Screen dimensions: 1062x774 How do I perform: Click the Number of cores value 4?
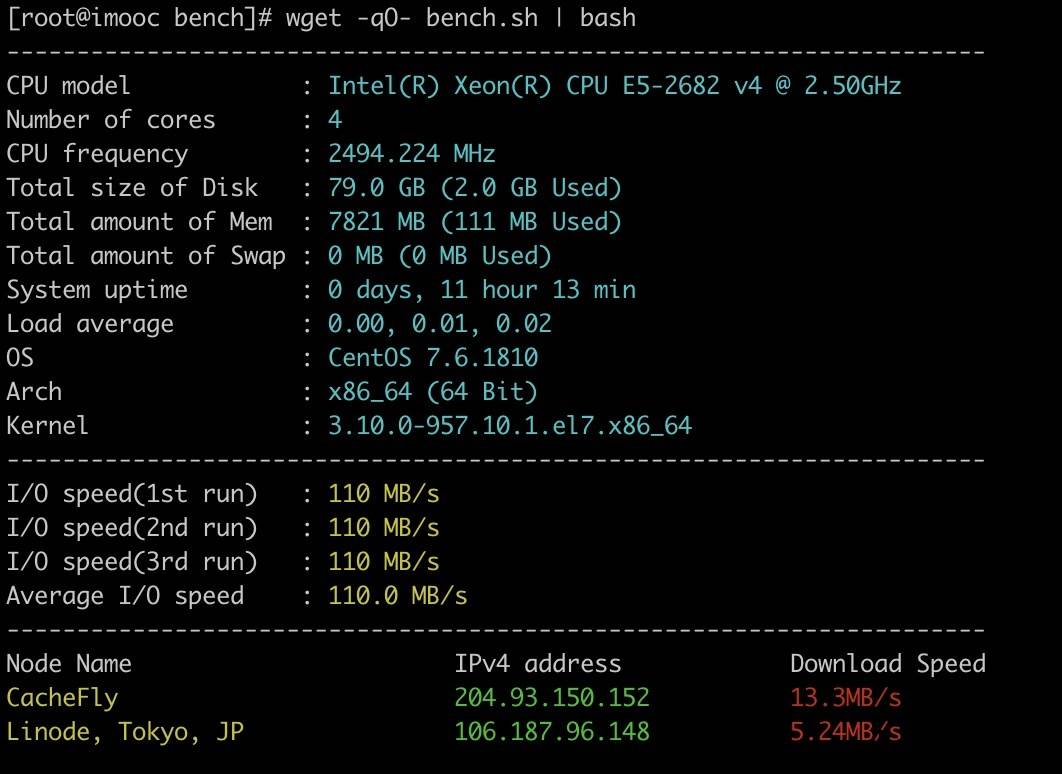pyautogui.click(x=335, y=120)
